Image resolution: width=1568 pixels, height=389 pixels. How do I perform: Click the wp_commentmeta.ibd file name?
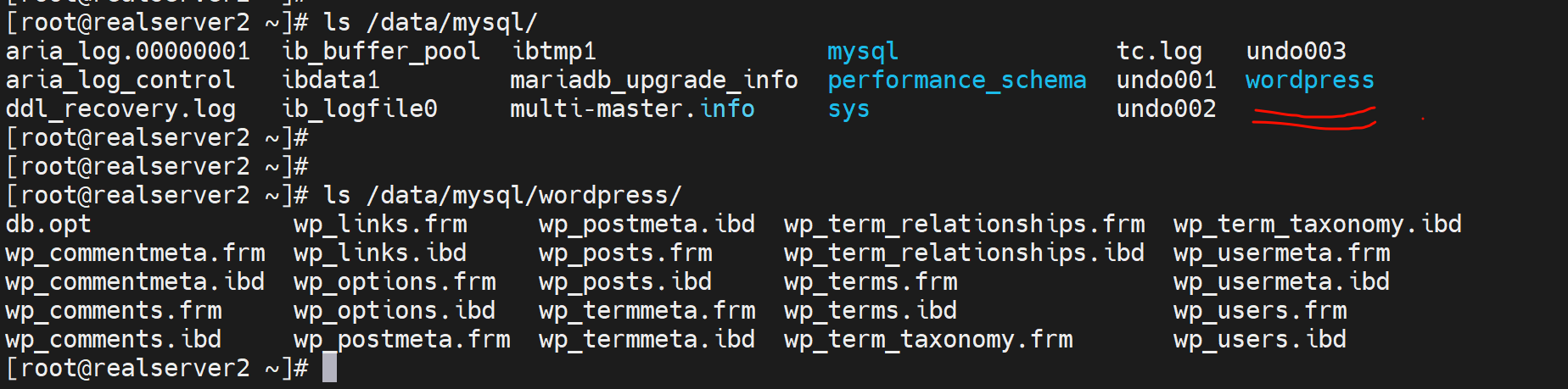(x=135, y=282)
